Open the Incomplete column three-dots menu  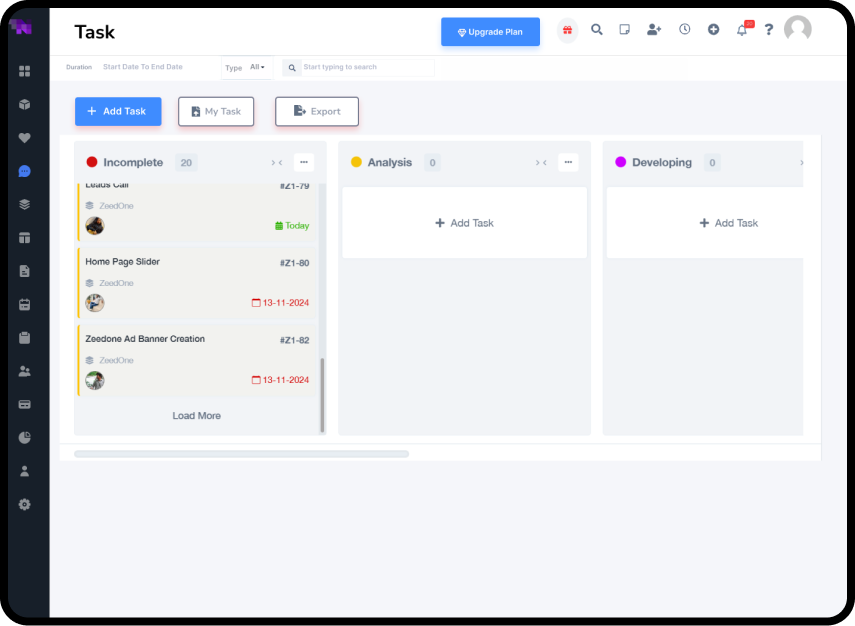coord(304,162)
